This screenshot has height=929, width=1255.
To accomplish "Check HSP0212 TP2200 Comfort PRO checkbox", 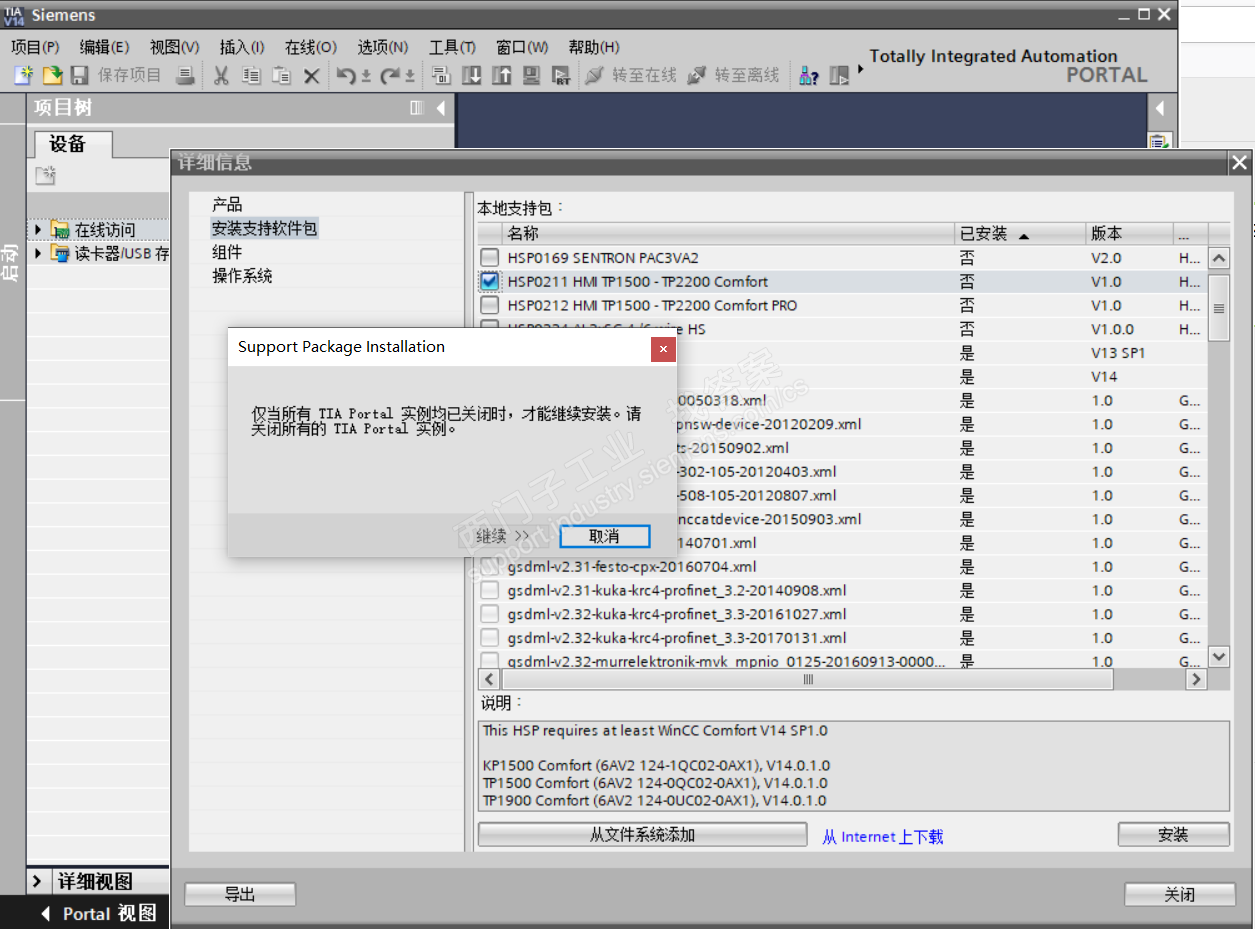I will point(489,306).
